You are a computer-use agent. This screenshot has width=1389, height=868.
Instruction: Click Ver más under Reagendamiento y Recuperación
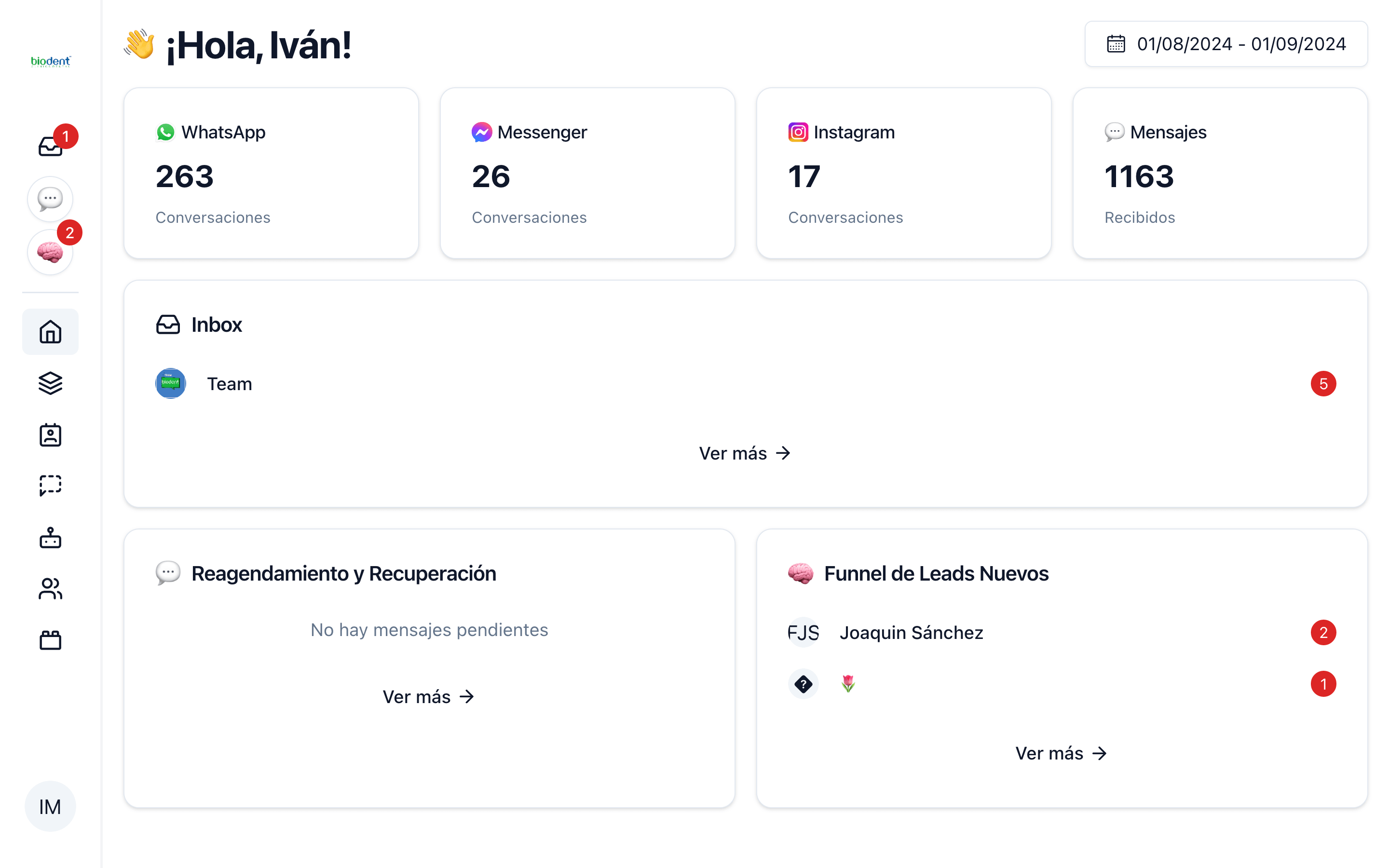coord(428,696)
